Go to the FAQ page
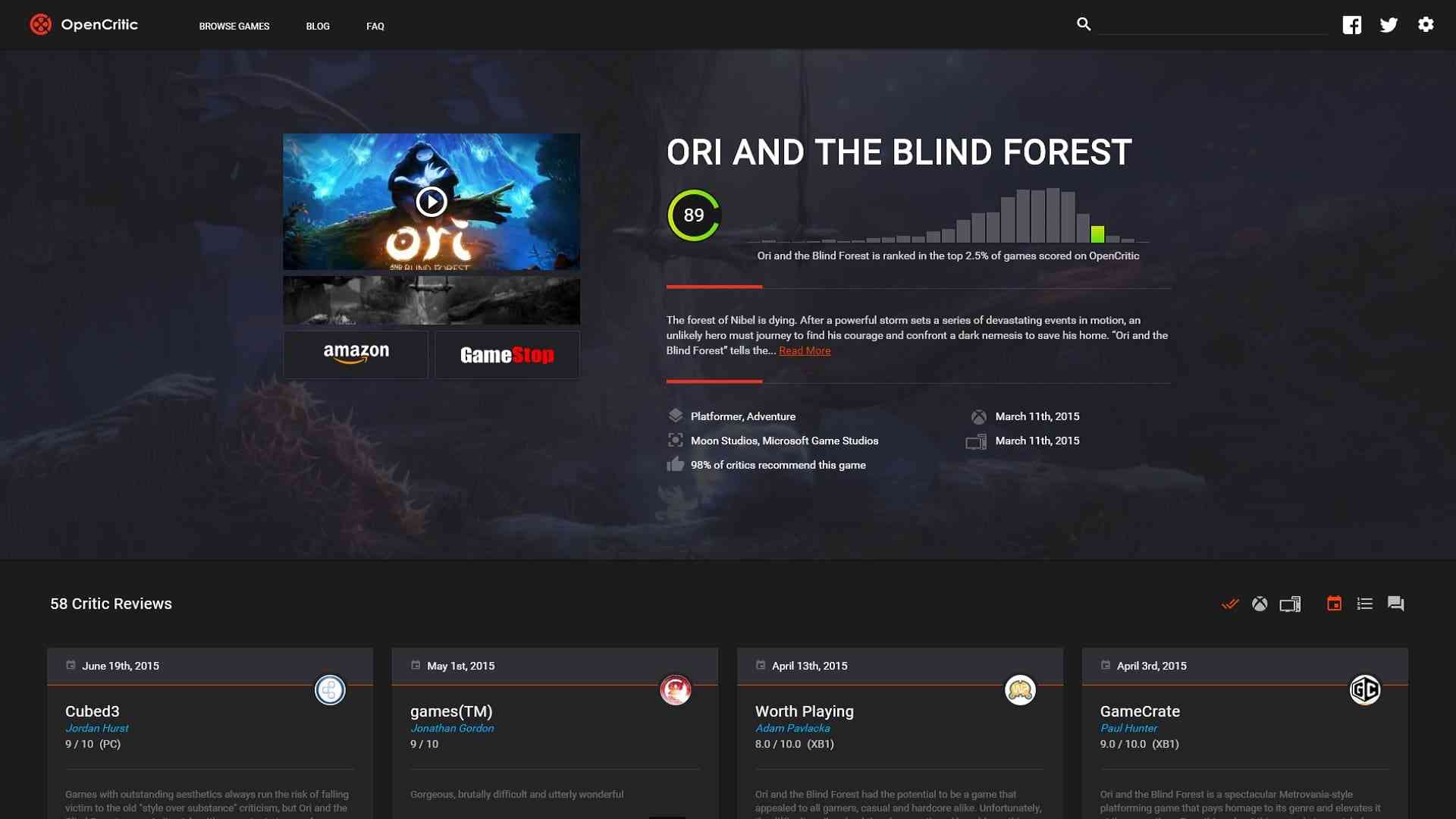1456x819 pixels. click(x=375, y=26)
